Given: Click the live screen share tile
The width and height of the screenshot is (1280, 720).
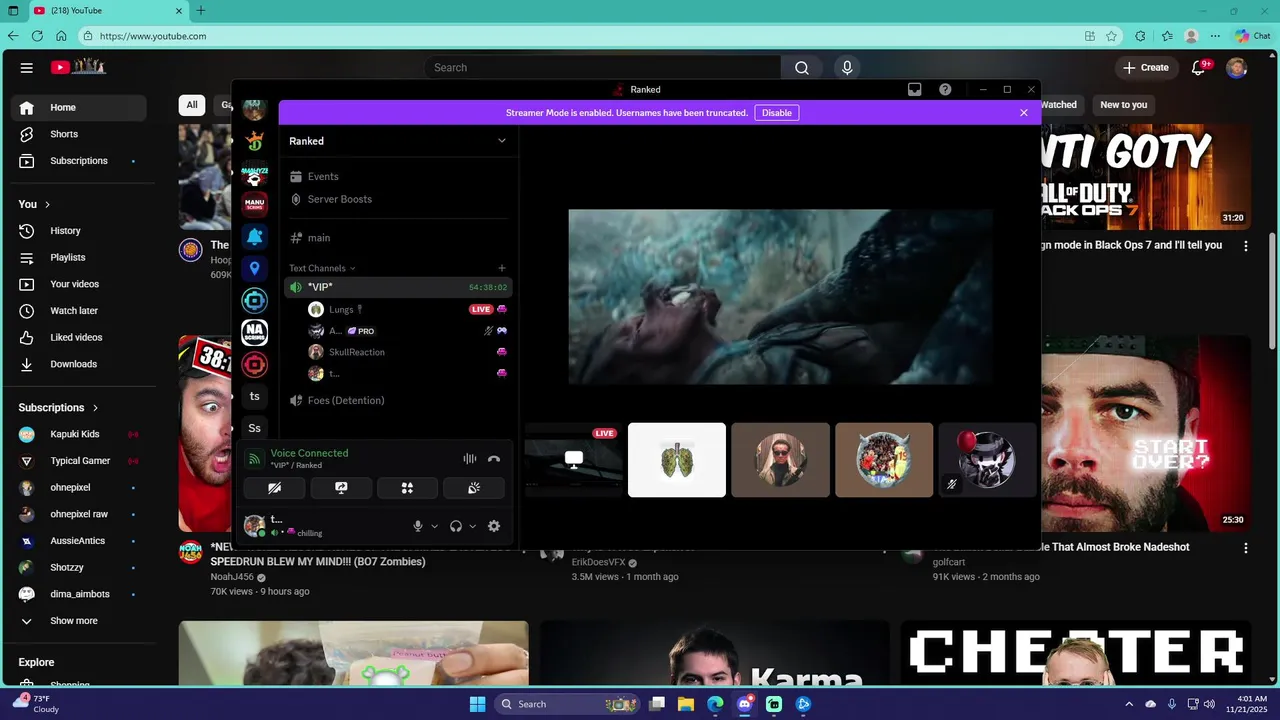Looking at the screenshot, I should coord(573,460).
